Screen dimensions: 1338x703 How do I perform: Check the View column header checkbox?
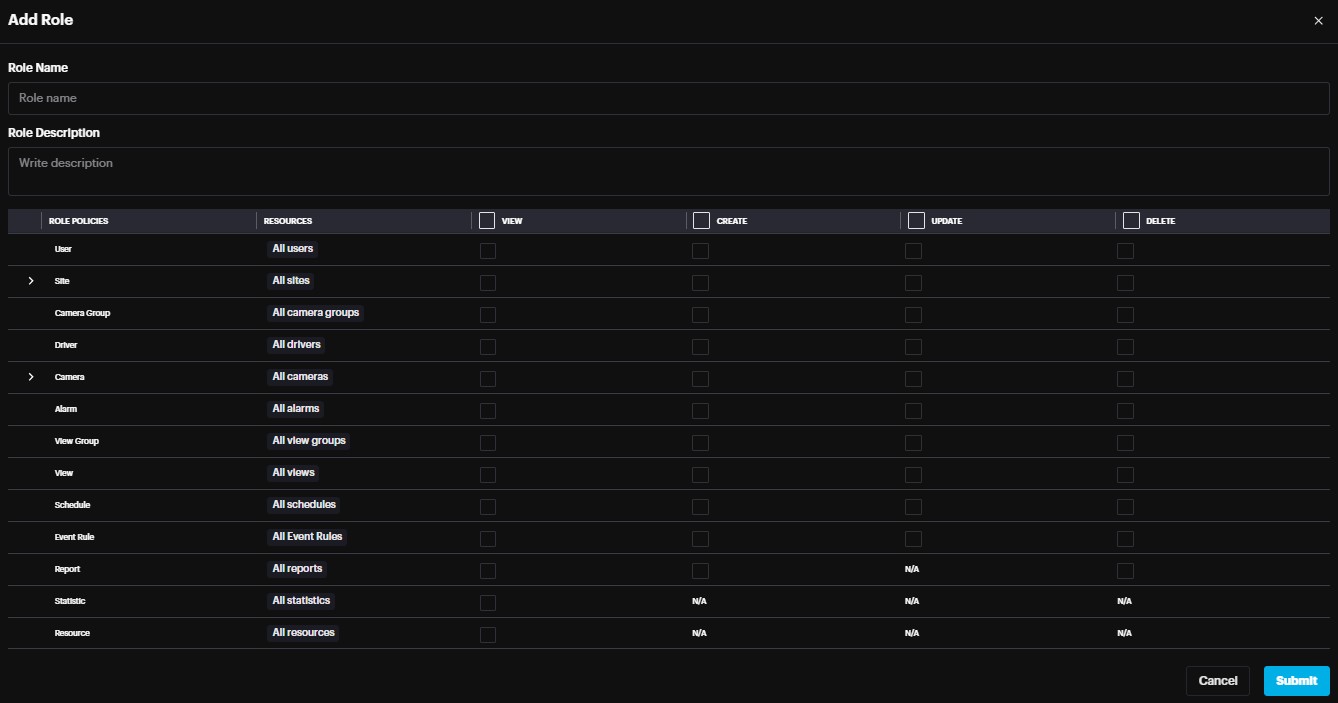click(487, 220)
